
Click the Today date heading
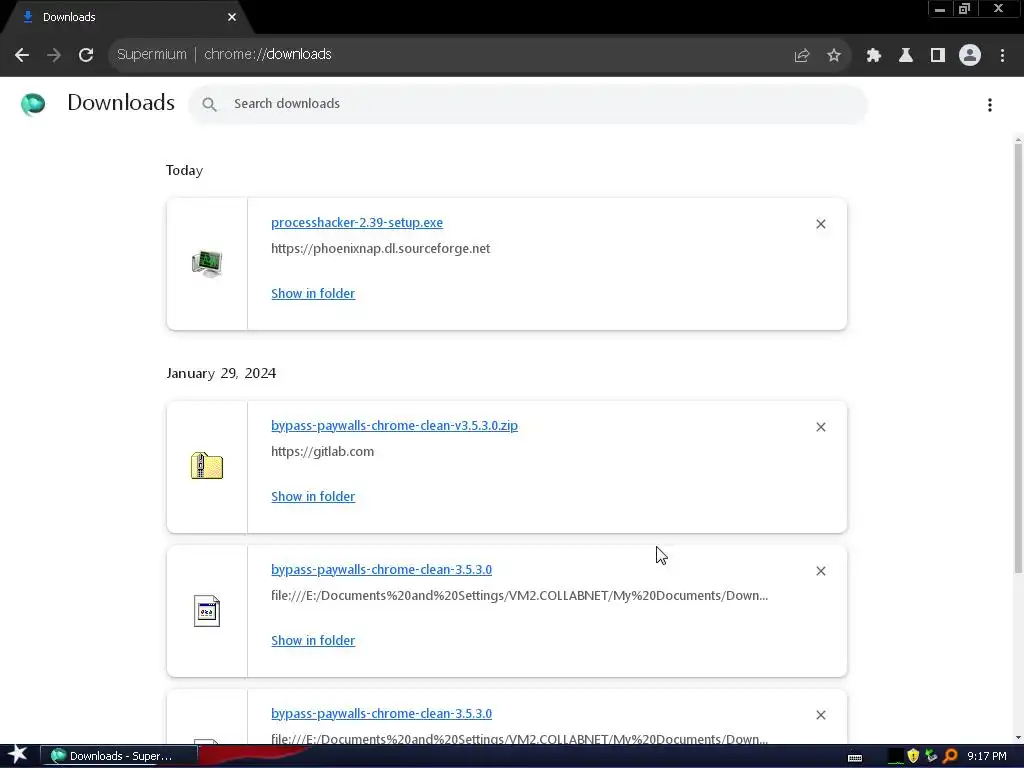[x=184, y=170]
